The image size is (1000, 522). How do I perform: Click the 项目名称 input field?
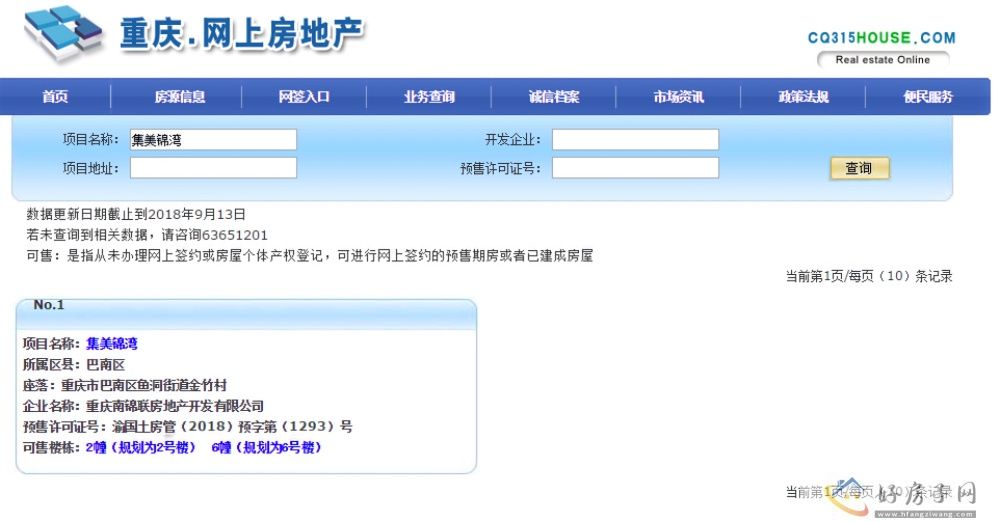point(213,140)
